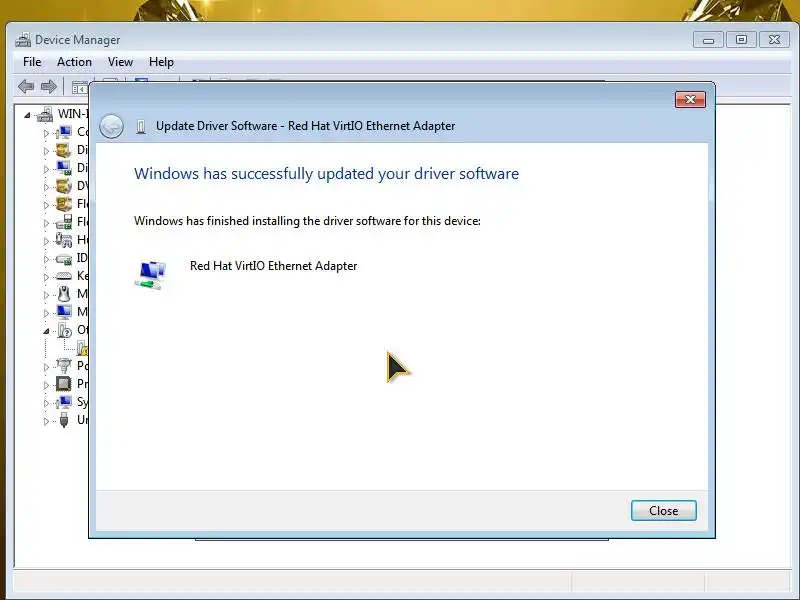Image resolution: width=800 pixels, height=600 pixels.
Task: Select the Universal Serial Bus controllers icon
Action: tap(64, 420)
